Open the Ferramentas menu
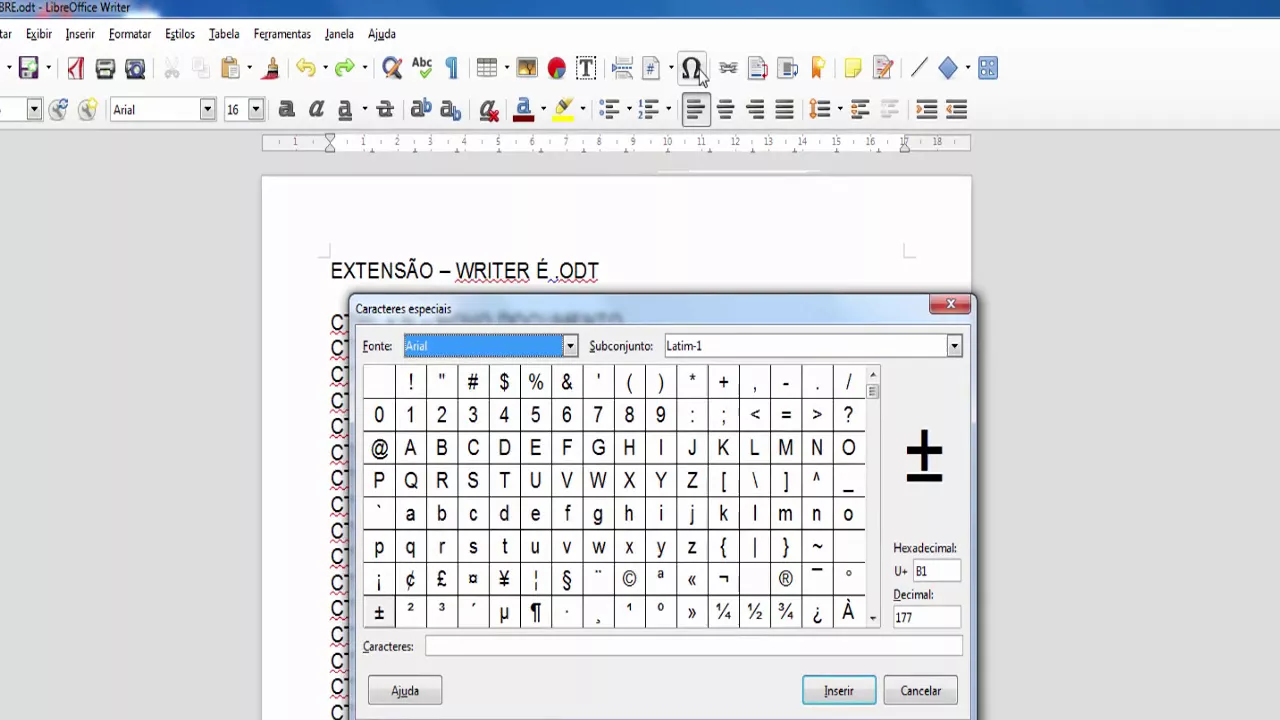This screenshot has width=1280, height=720. 282,34
